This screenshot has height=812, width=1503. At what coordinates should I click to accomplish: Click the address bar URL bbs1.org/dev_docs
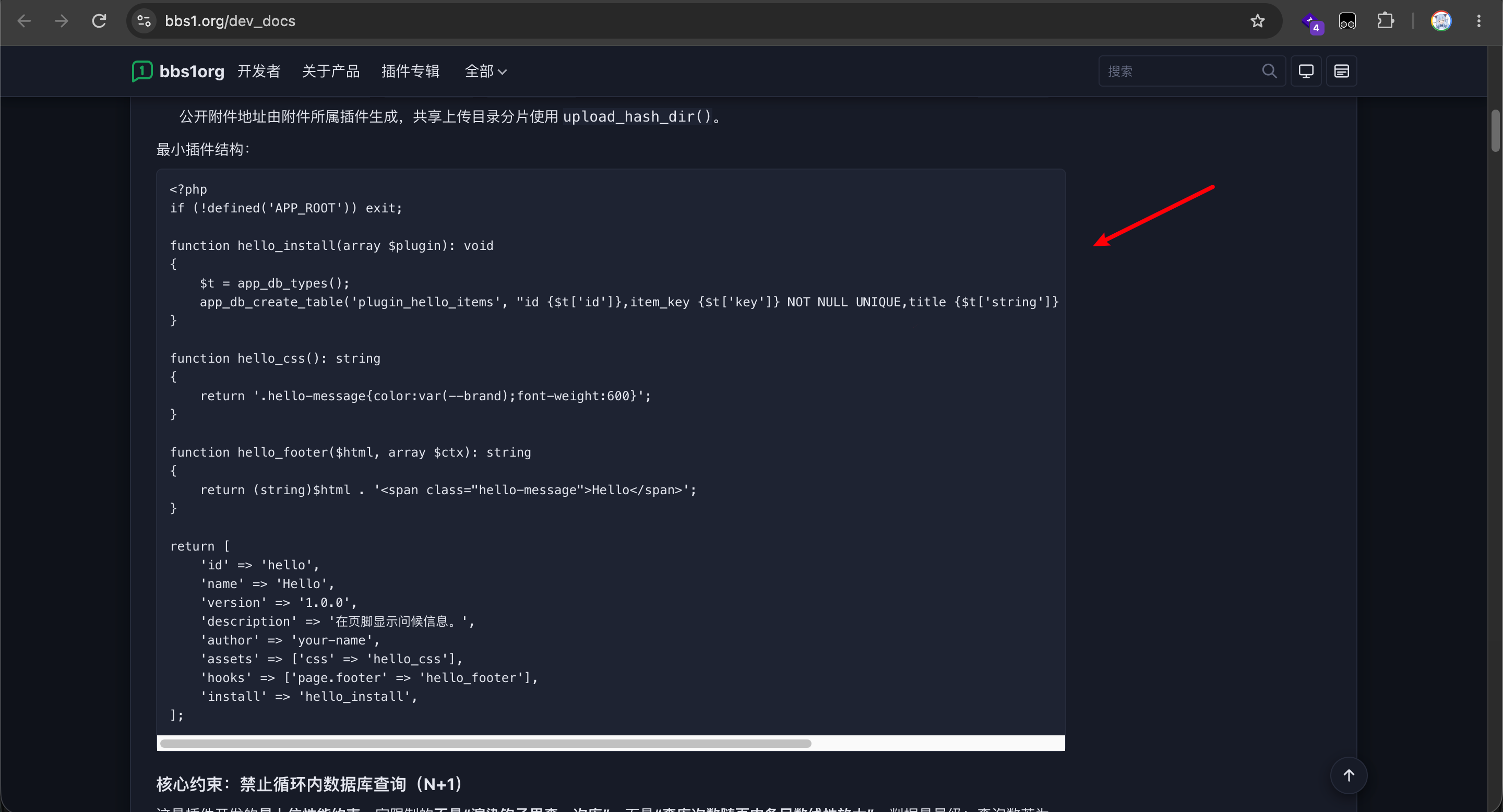(x=230, y=21)
